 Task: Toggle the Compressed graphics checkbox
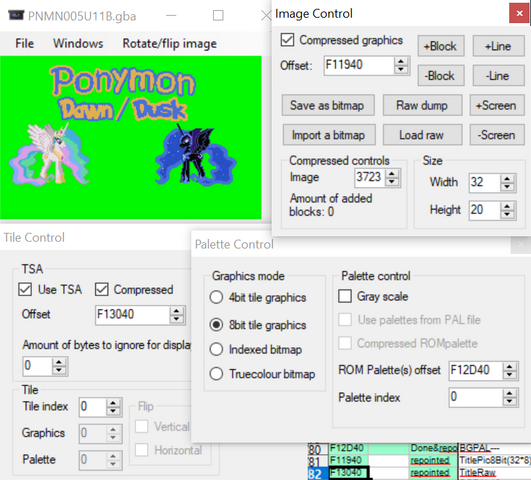[288, 40]
